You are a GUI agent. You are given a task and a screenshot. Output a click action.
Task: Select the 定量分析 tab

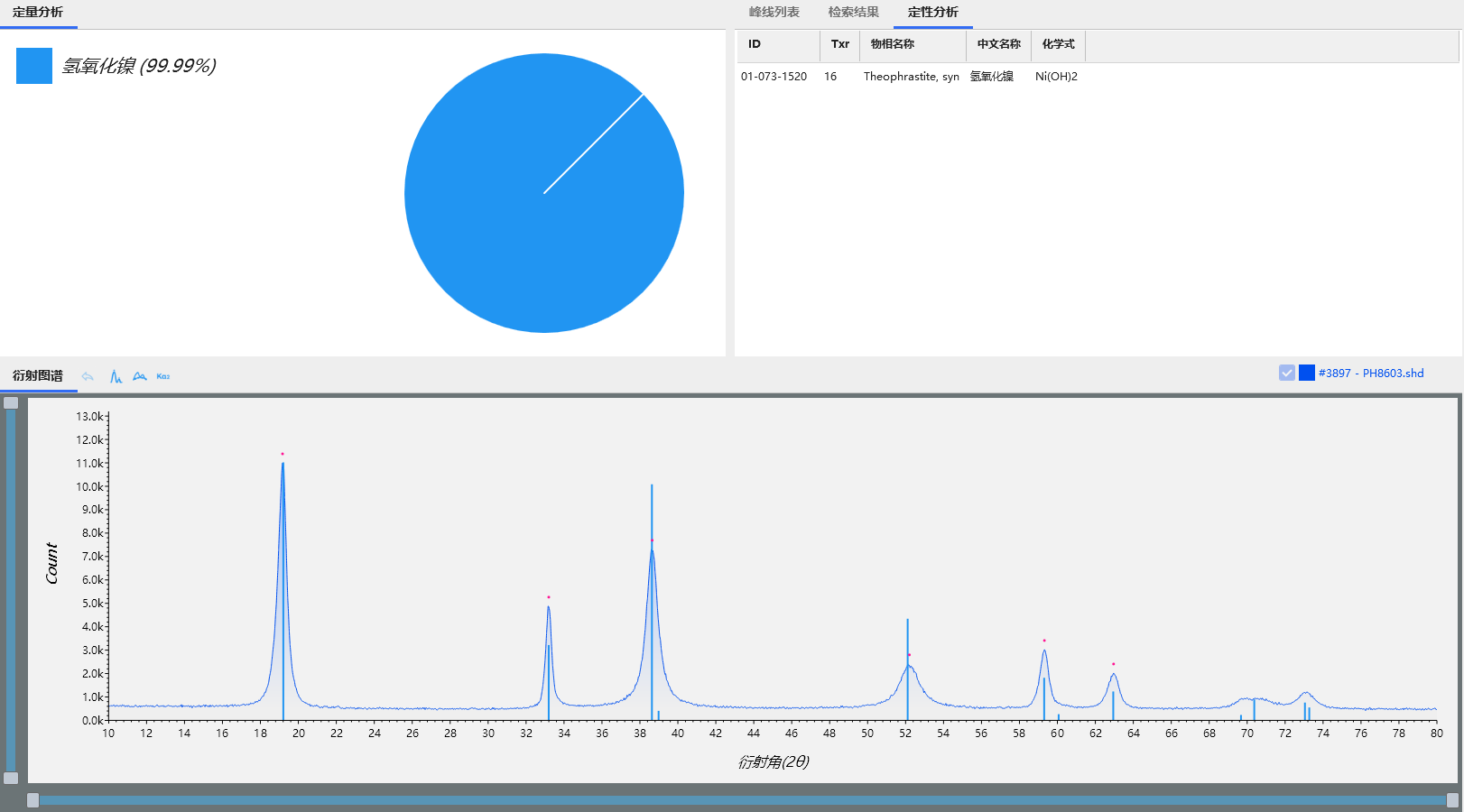38,13
